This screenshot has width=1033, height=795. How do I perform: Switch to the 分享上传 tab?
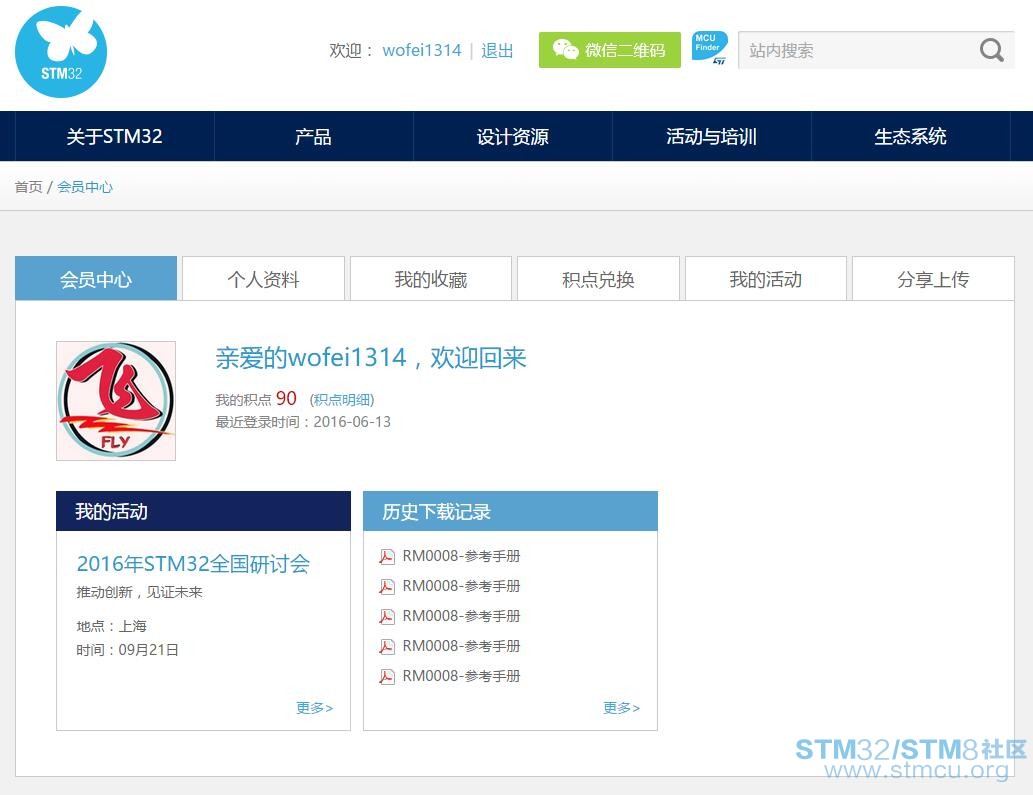pos(933,279)
